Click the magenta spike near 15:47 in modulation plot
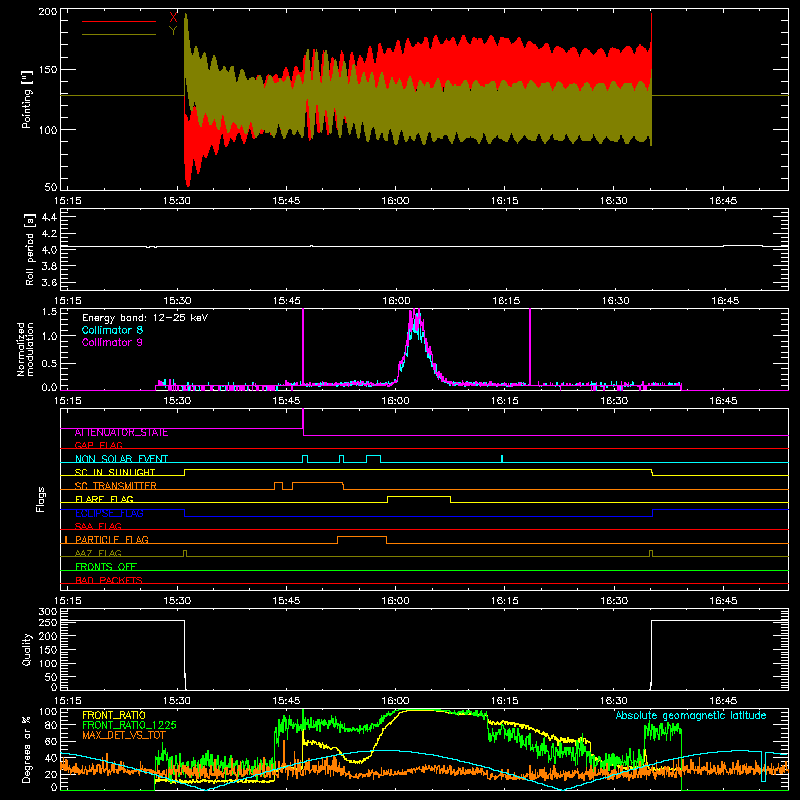The height and width of the screenshot is (800, 800). click(x=303, y=346)
